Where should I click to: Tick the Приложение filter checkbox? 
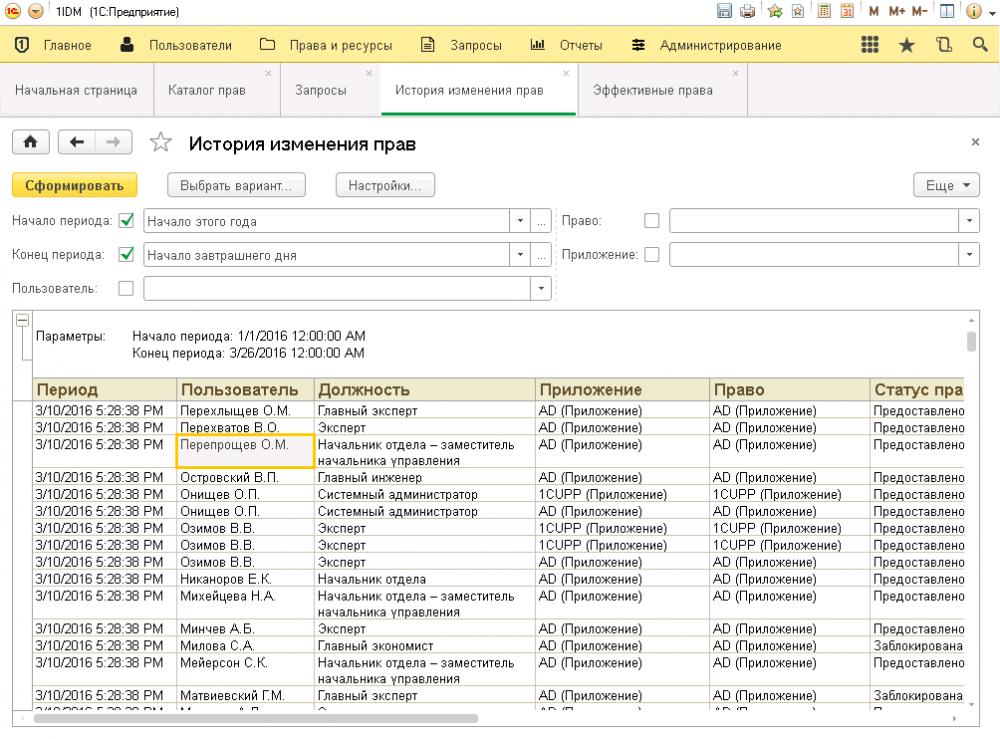(652, 255)
